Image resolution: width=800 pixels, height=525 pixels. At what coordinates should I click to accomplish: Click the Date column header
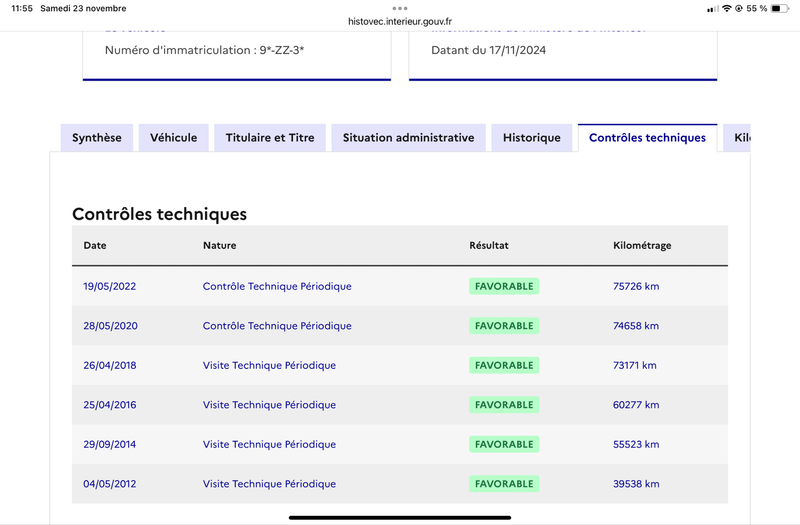pos(95,245)
